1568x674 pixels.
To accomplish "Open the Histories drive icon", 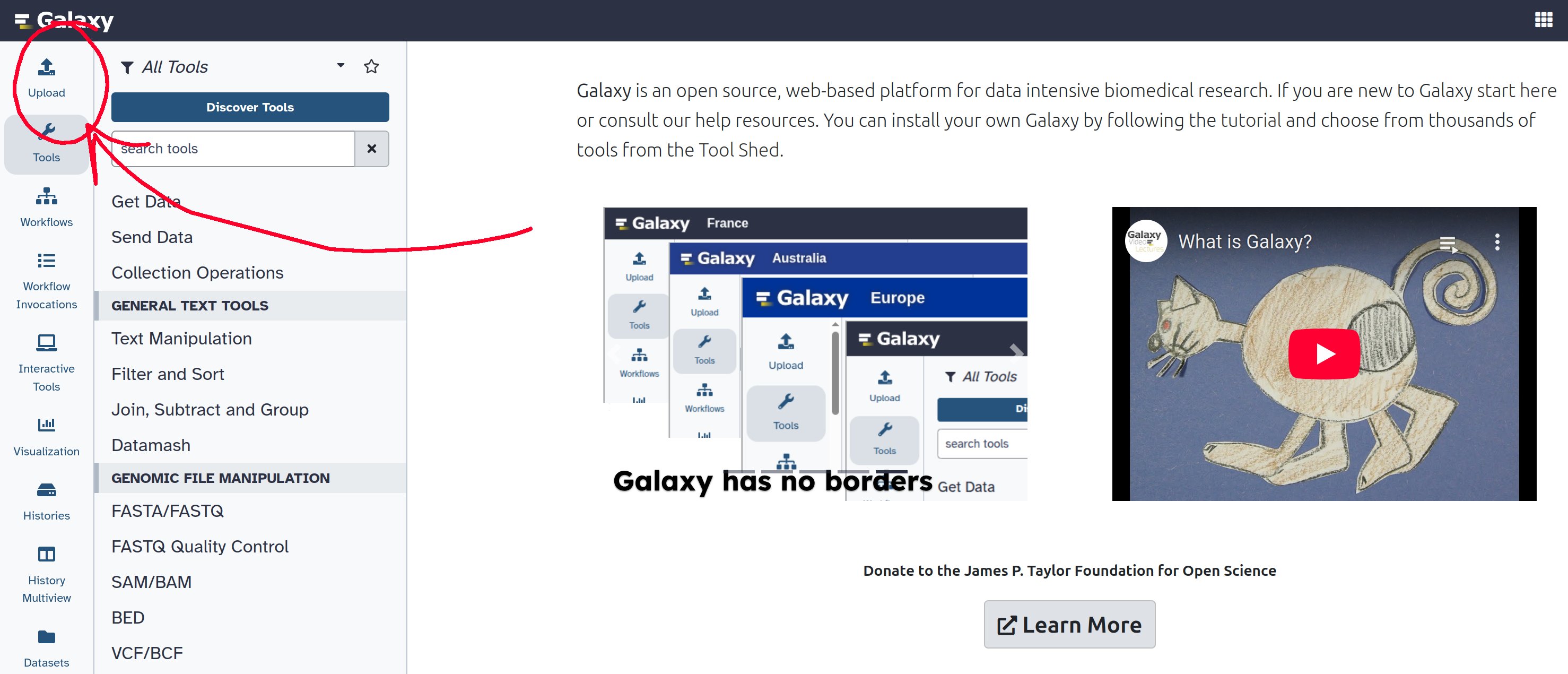I will point(46,490).
